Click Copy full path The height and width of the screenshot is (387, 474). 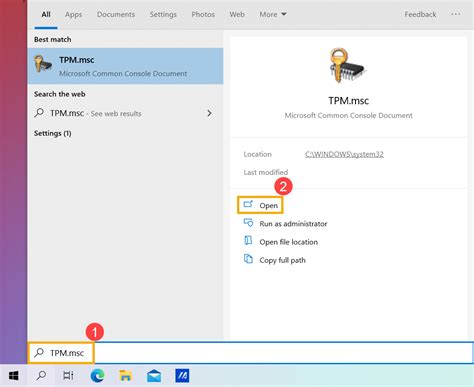(275, 260)
